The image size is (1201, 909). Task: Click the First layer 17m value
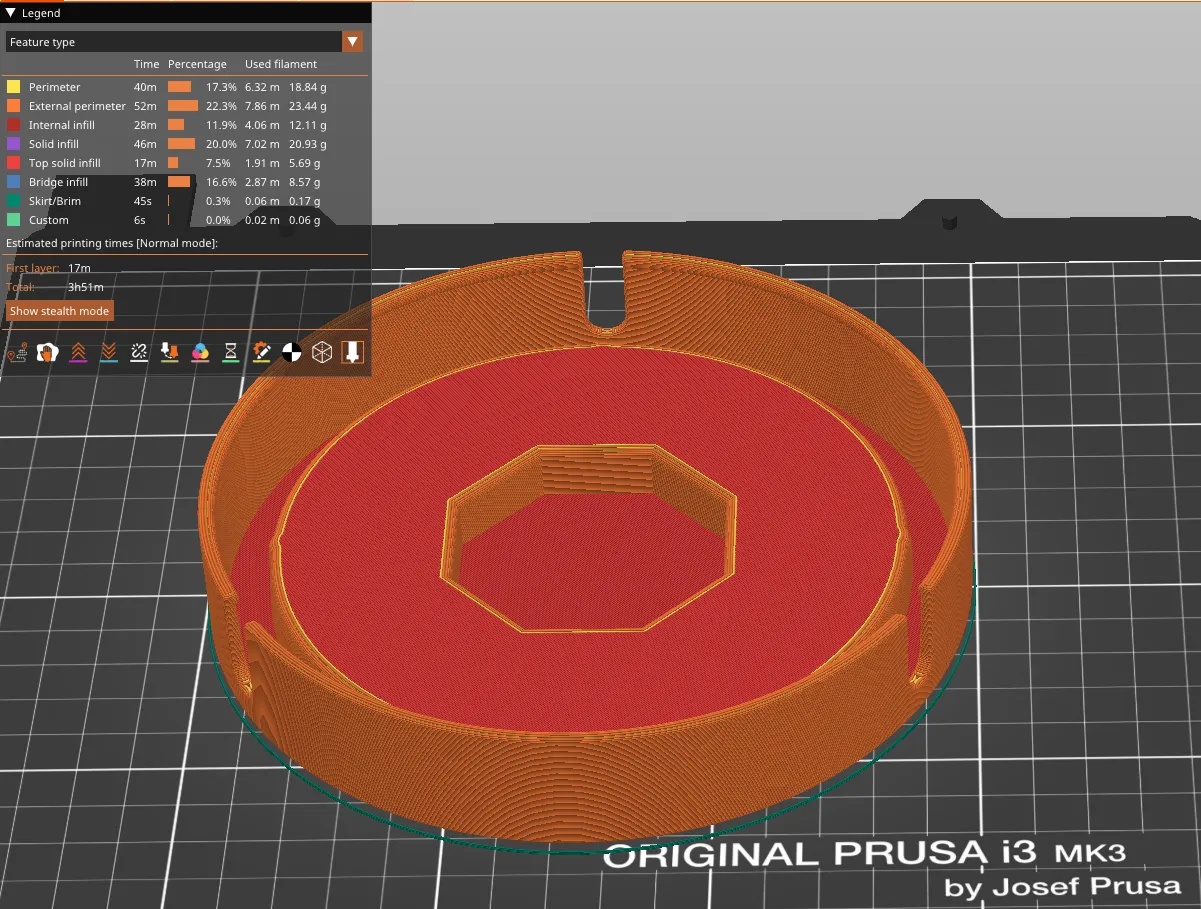(x=79, y=268)
